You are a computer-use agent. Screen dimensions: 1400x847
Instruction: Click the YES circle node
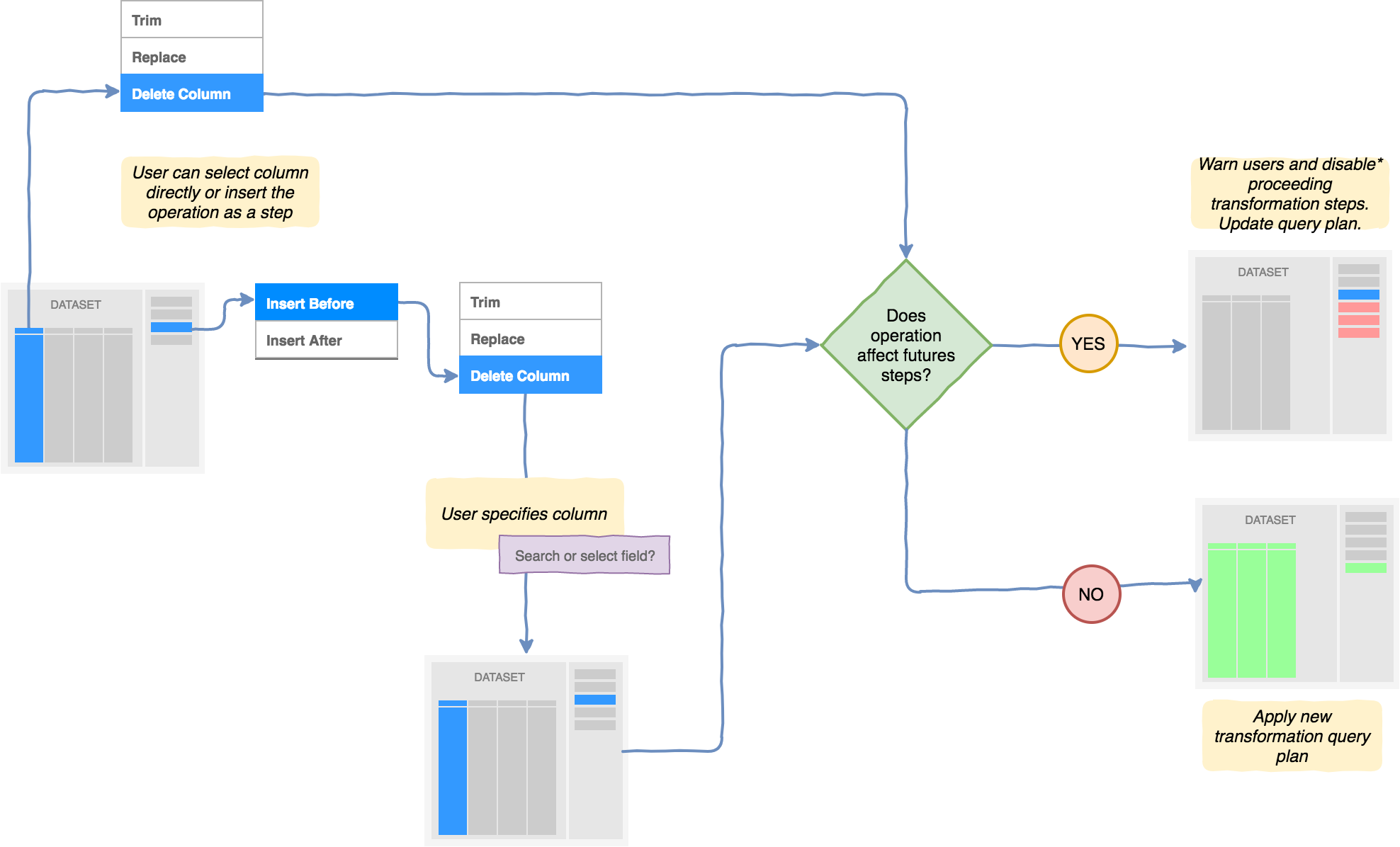1088,343
